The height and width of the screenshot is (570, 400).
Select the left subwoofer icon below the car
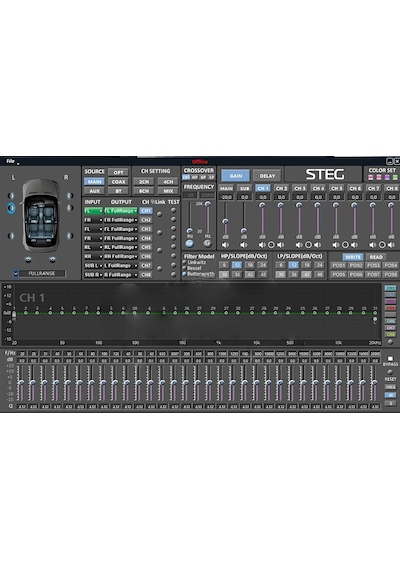tap(28, 260)
